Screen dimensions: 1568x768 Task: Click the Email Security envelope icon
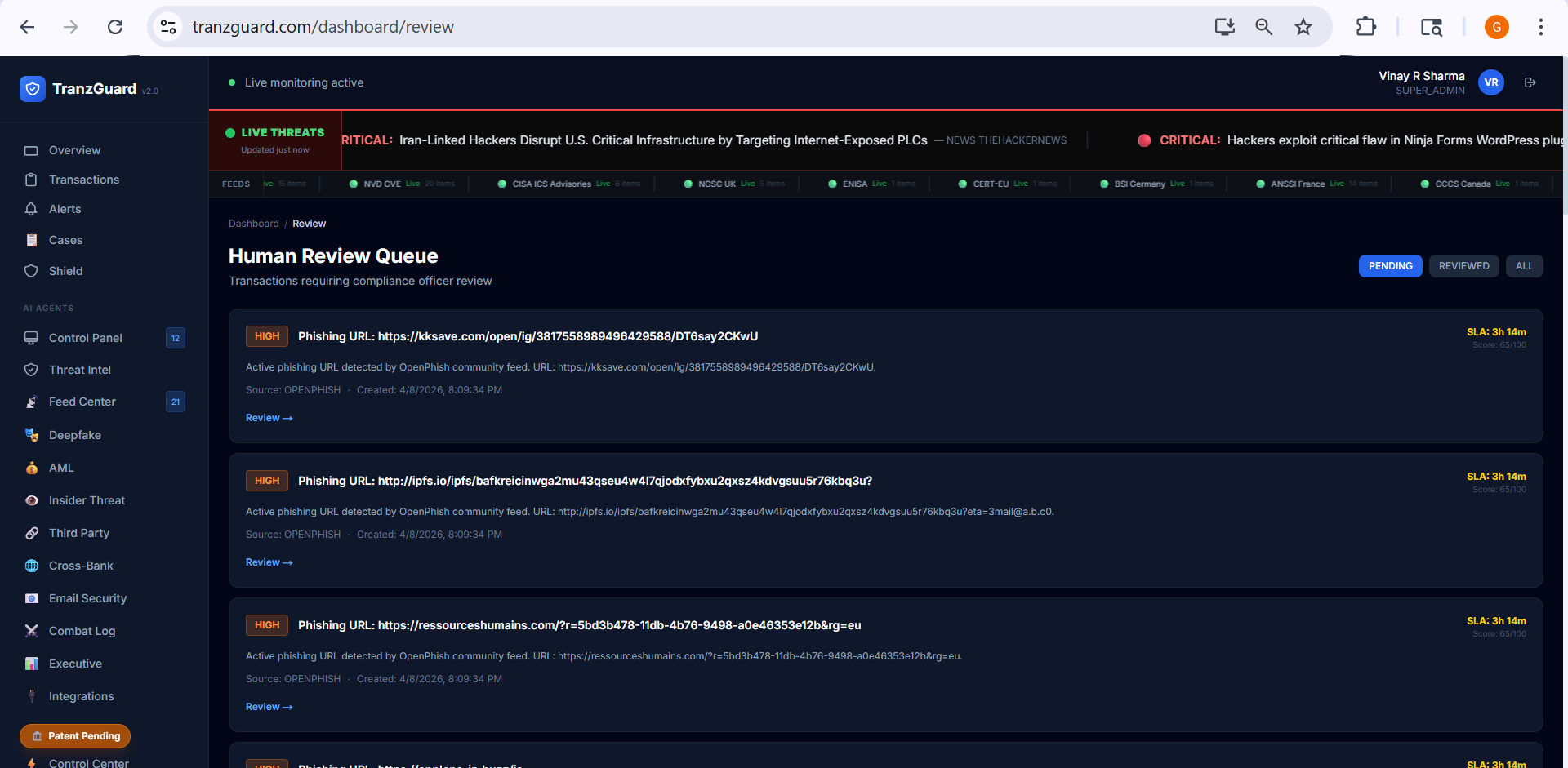31,598
